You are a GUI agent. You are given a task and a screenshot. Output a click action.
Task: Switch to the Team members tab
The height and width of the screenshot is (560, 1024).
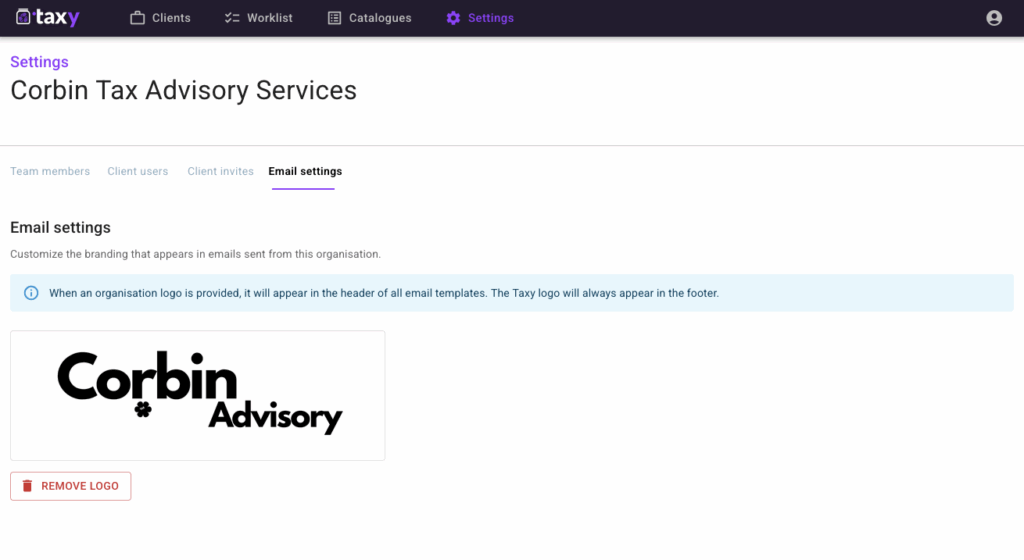pos(50,171)
